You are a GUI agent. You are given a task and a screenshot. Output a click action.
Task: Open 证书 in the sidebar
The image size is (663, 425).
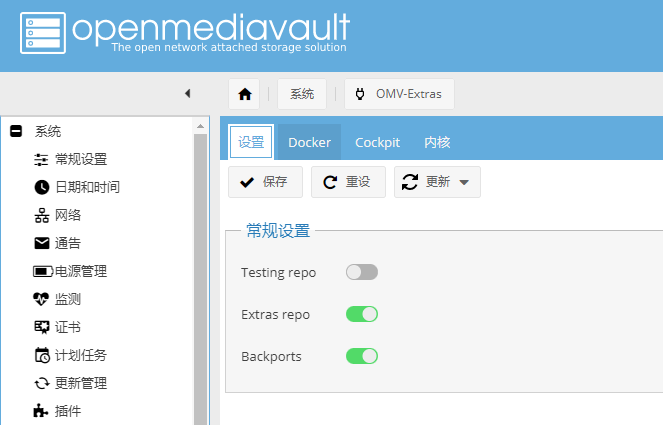(x=68, y=327)
